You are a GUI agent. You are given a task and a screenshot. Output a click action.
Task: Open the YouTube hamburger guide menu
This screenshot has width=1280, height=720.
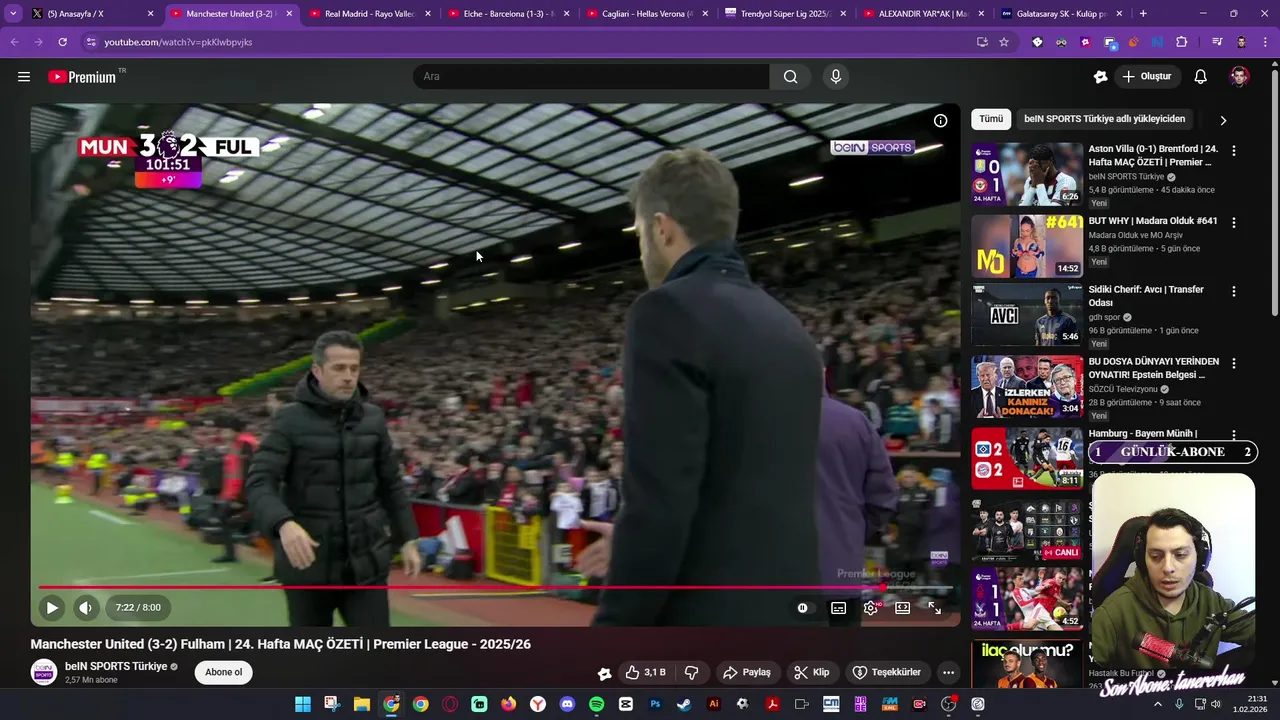pyautogui.click(x=24, y=77)
